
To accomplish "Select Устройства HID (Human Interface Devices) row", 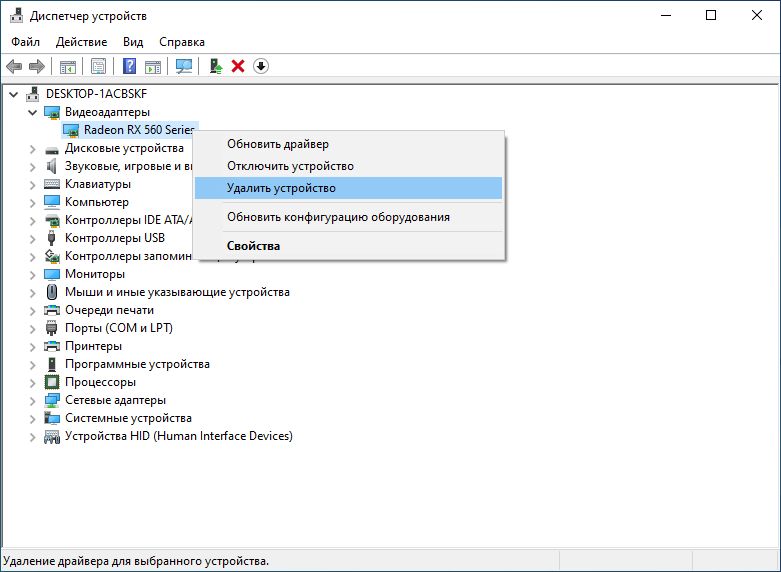I will (x=179, y=436).
